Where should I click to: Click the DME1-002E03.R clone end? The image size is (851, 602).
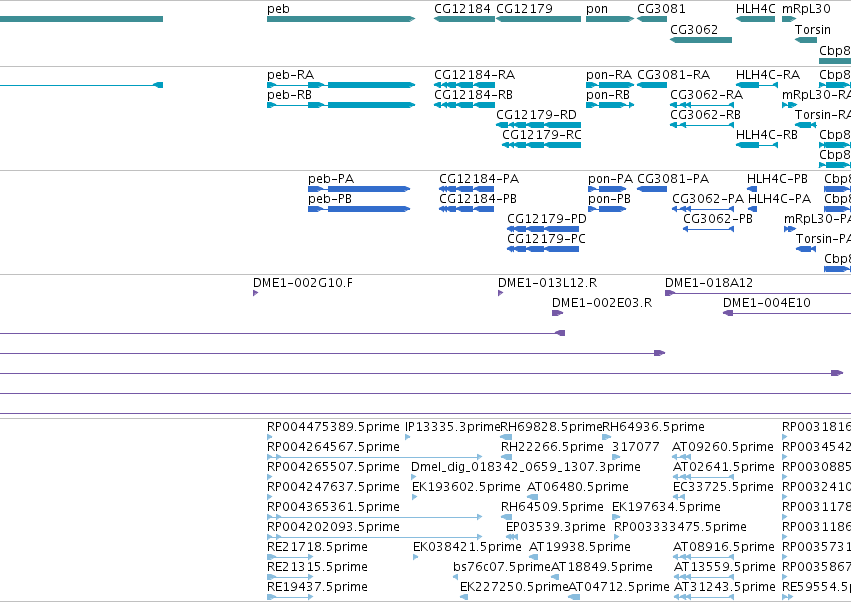tap(557, 313)
